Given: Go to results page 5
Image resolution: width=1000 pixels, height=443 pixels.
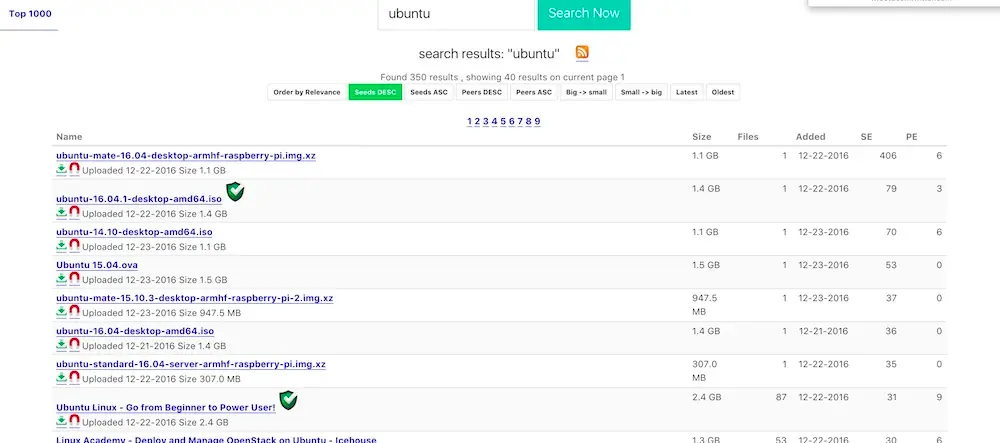Looking at the screenshot, I should pos(503,121).
